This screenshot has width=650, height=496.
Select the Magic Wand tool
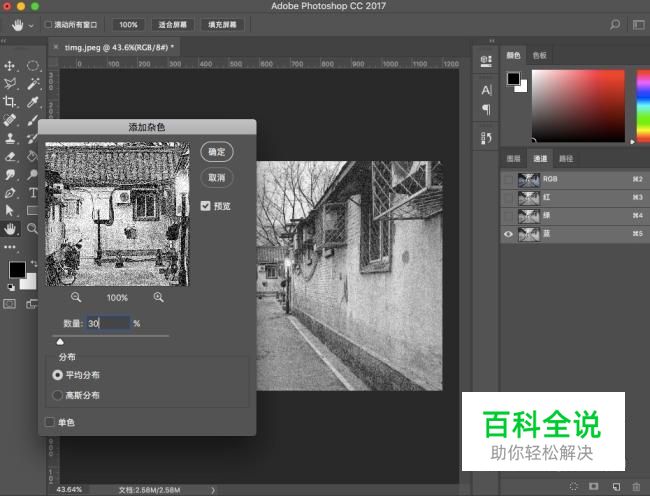[x=33, y=84]
